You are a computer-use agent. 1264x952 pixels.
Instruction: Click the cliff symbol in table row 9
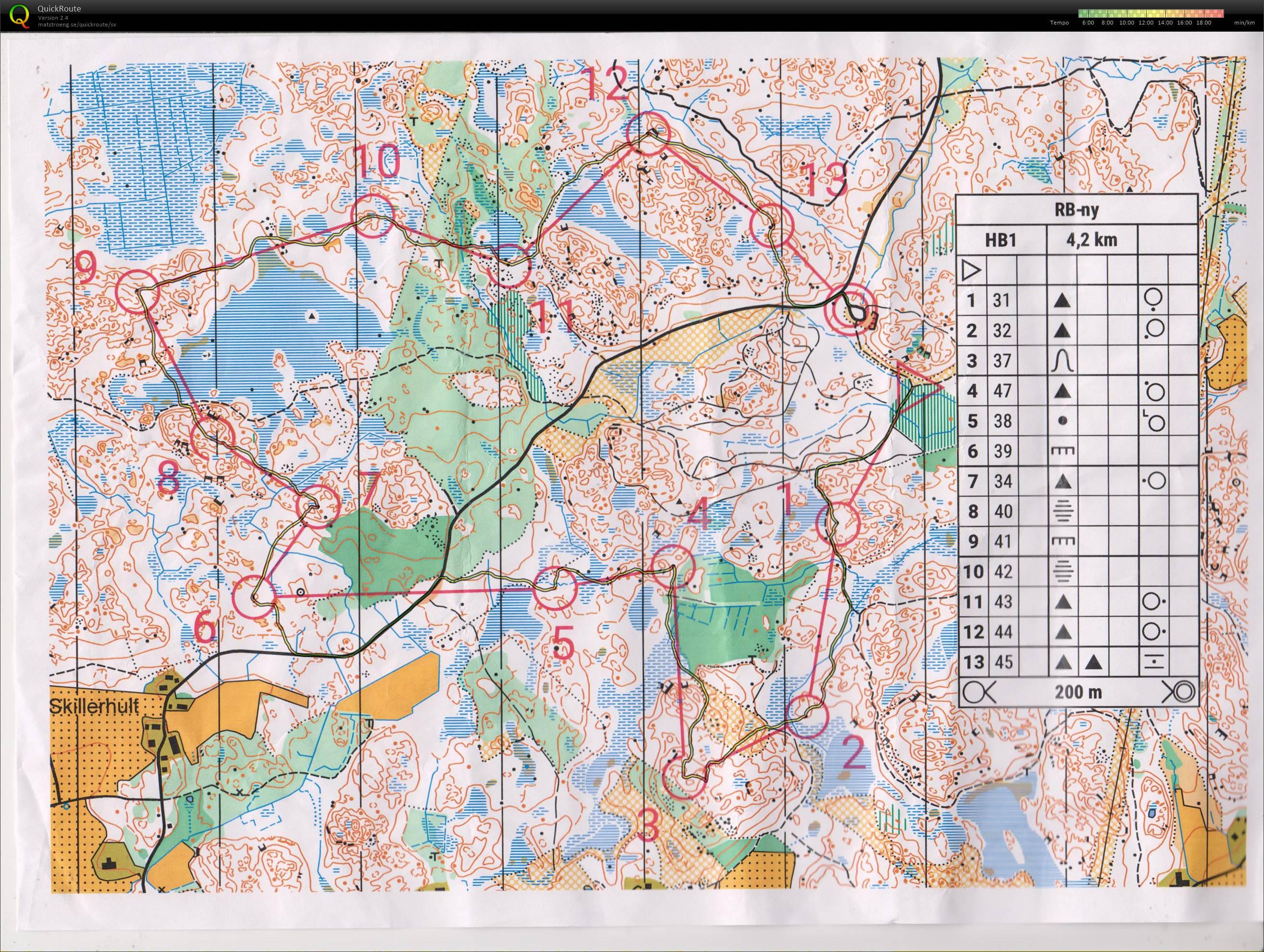pyautogui.click(x=1062, y=541)
